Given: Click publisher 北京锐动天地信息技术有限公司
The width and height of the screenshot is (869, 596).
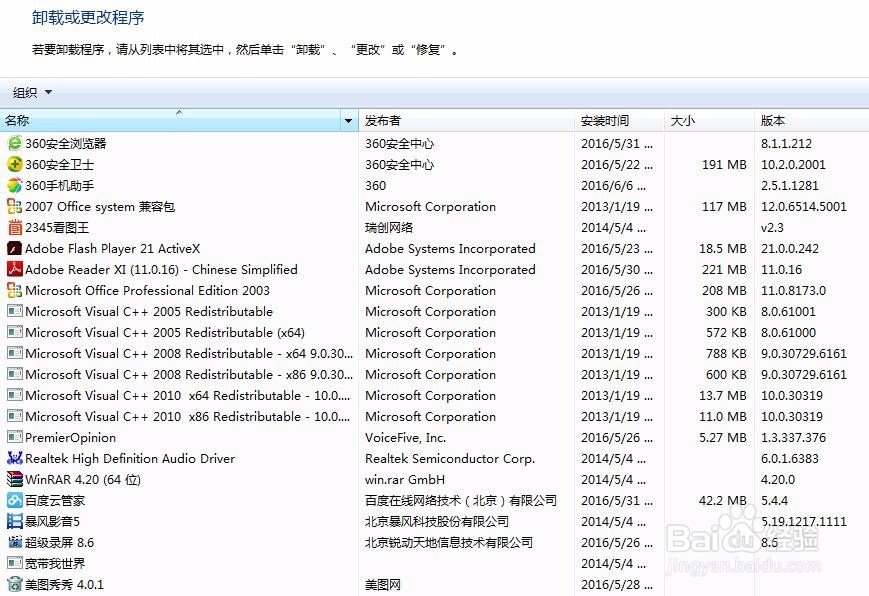Looking at the screenshot, I should [x=449, y=543].
